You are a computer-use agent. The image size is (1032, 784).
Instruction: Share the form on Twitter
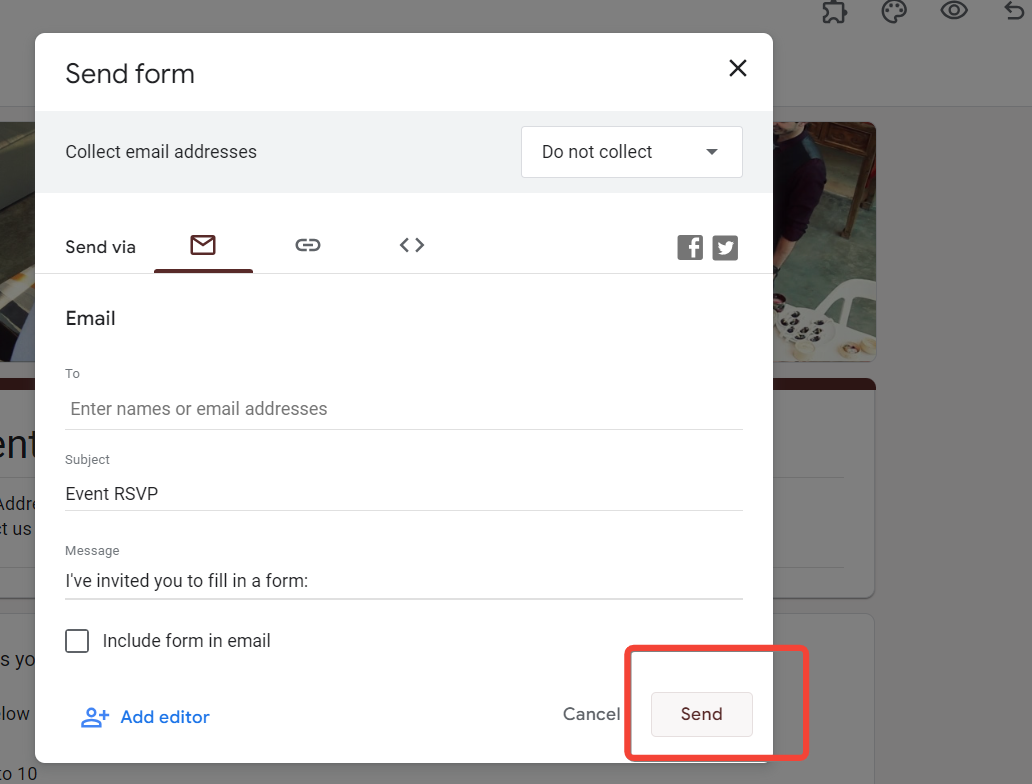(725, 248)
